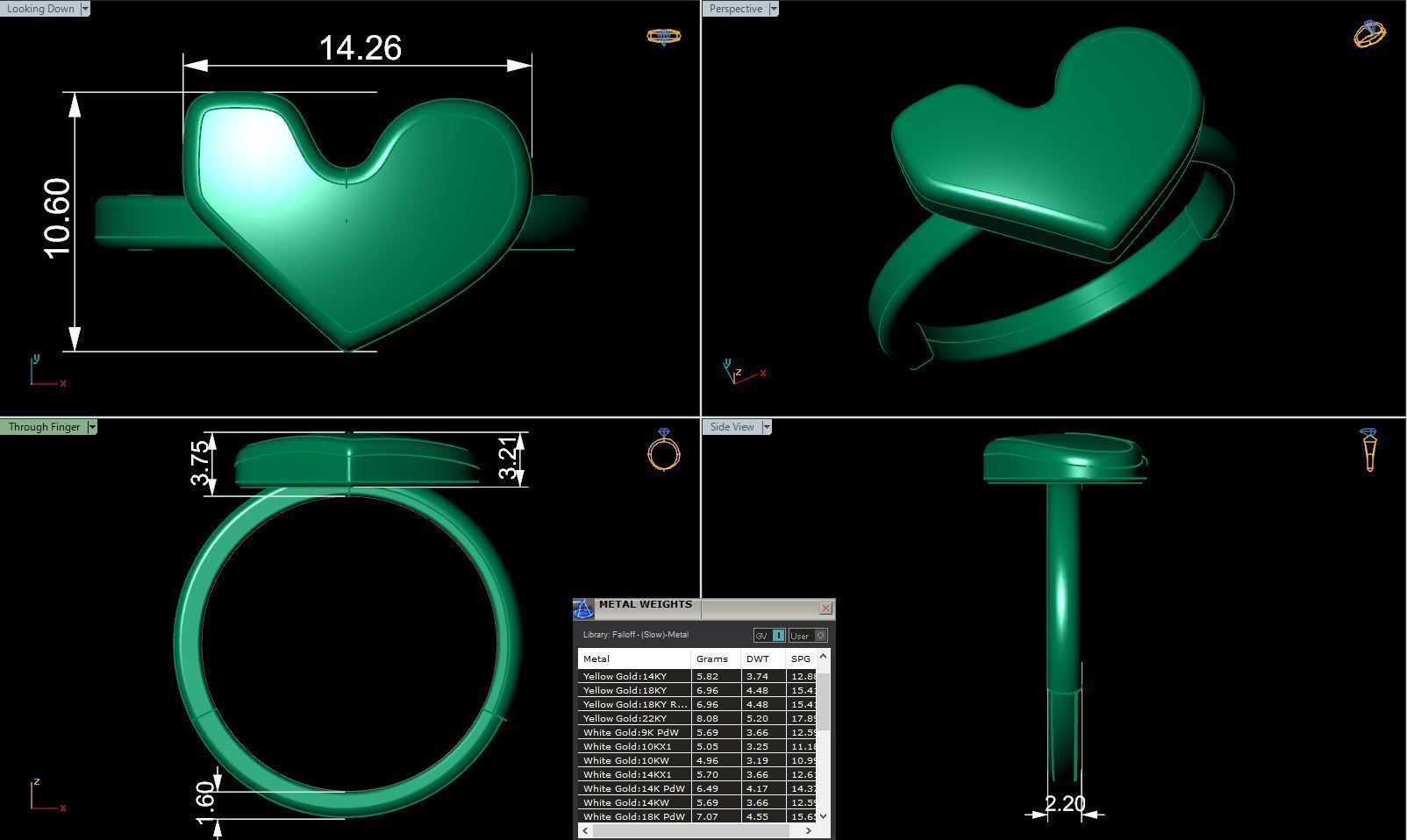
Task: Sort metals by the Grams column header
Action: (x=712, y=658)
